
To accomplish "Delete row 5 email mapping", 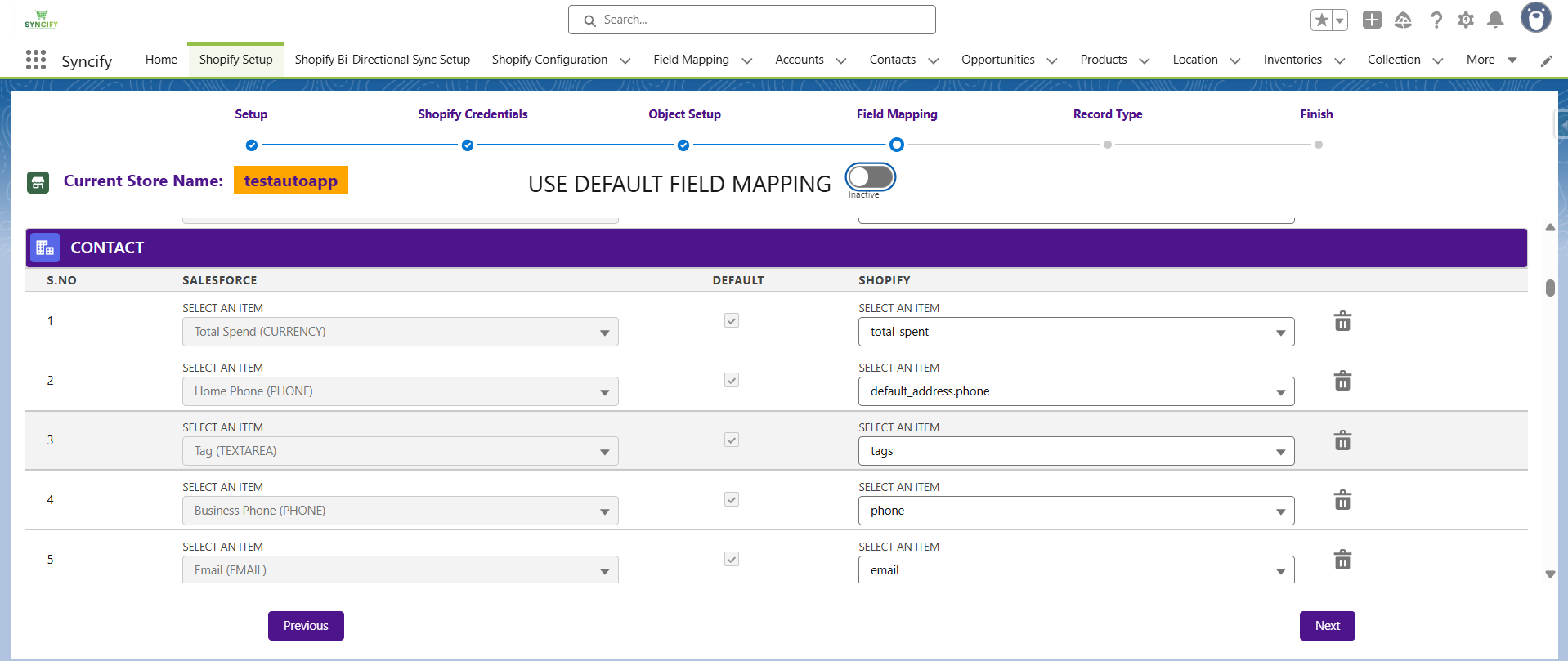I will pyautogui.click(x=1342, y=560).
